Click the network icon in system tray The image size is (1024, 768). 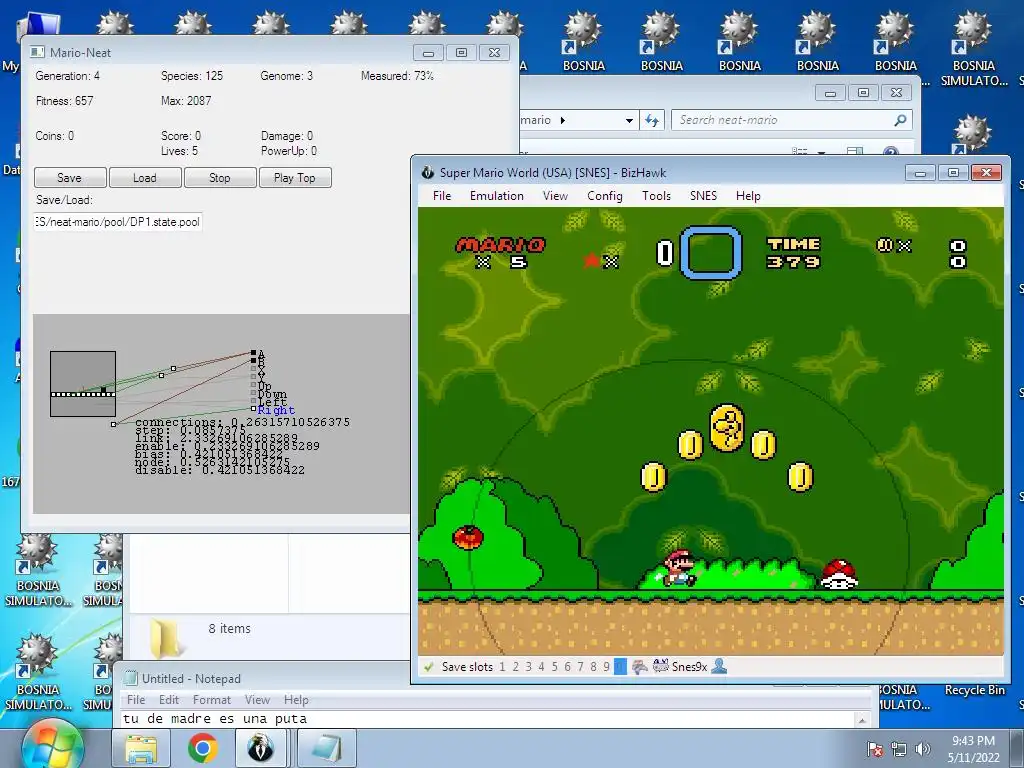point(899,749)
